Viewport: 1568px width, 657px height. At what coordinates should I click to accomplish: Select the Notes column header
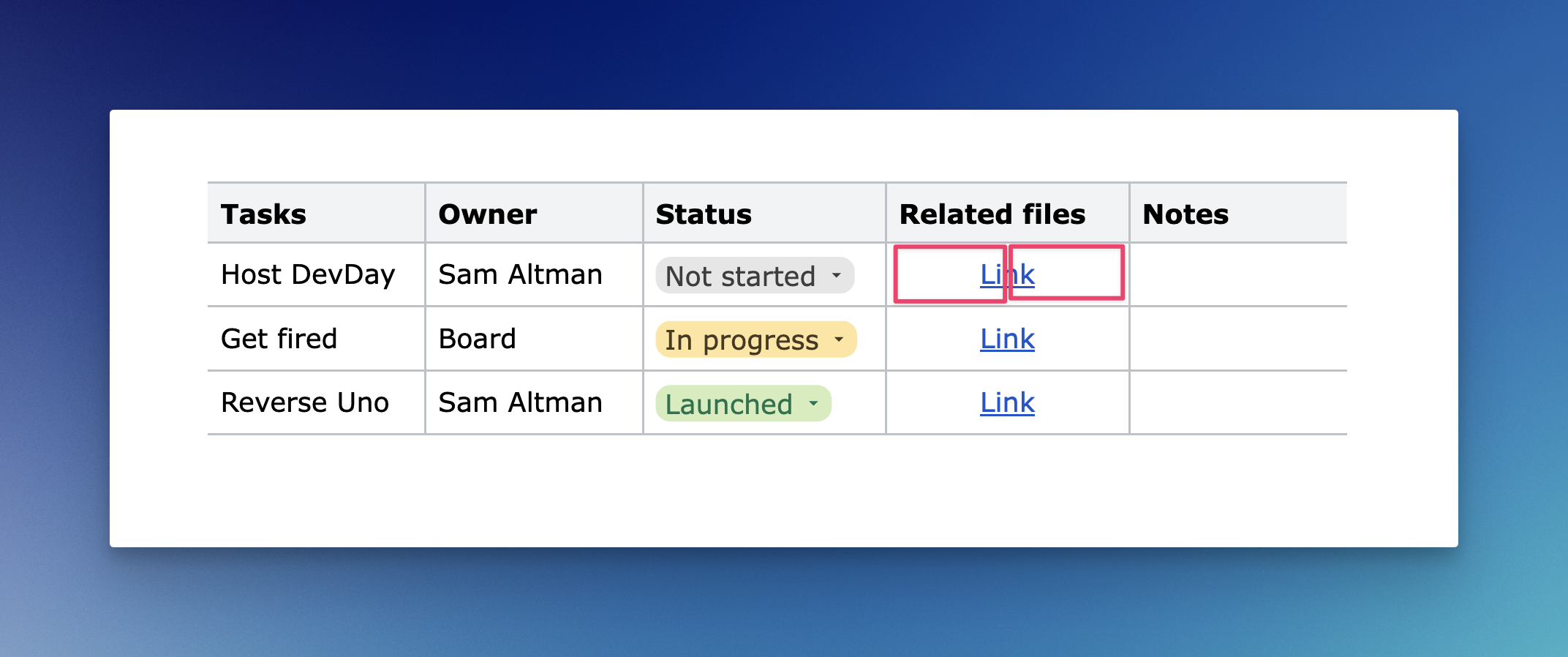(x=1238, y=214)
